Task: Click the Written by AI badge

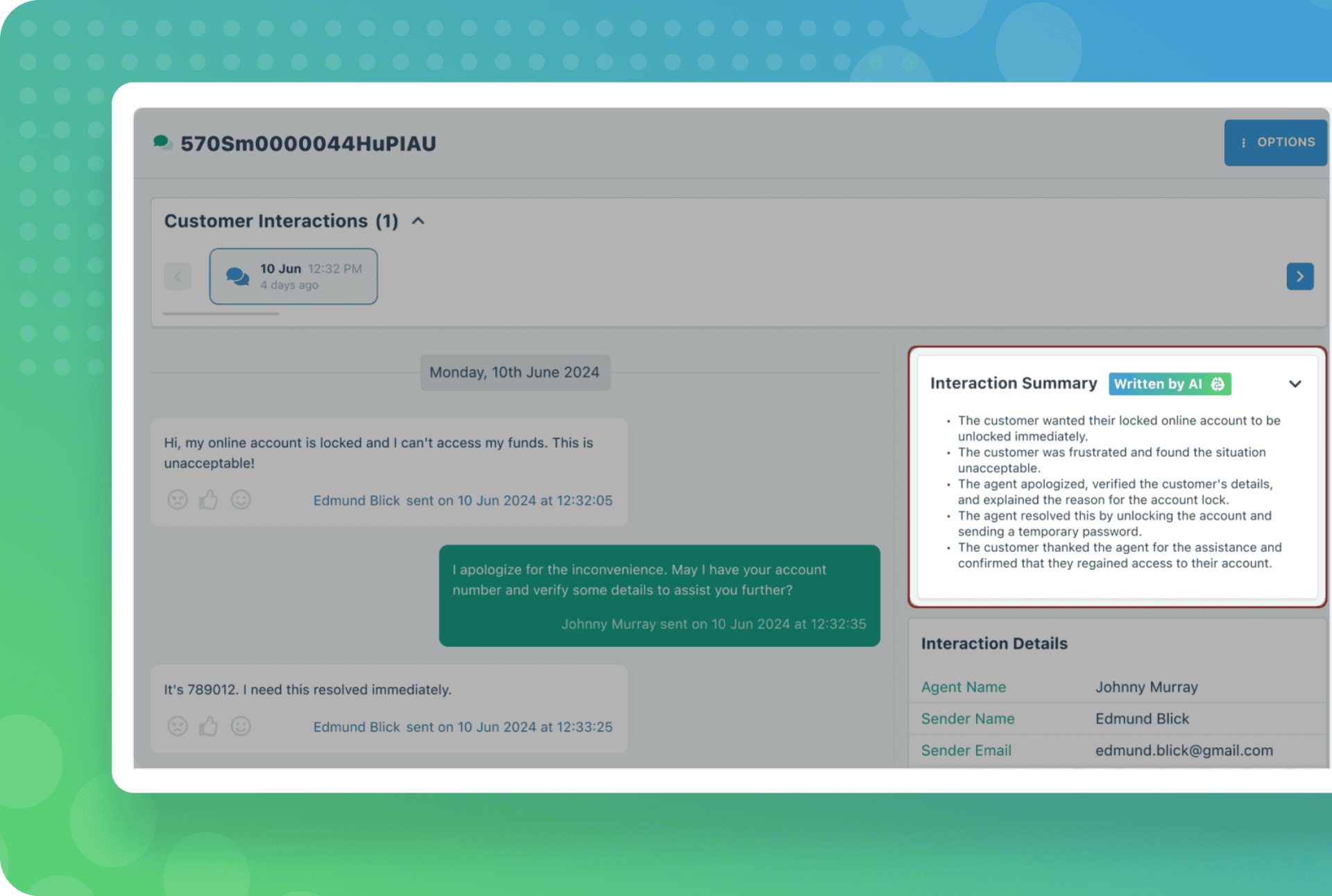Action: point(1170,384)
